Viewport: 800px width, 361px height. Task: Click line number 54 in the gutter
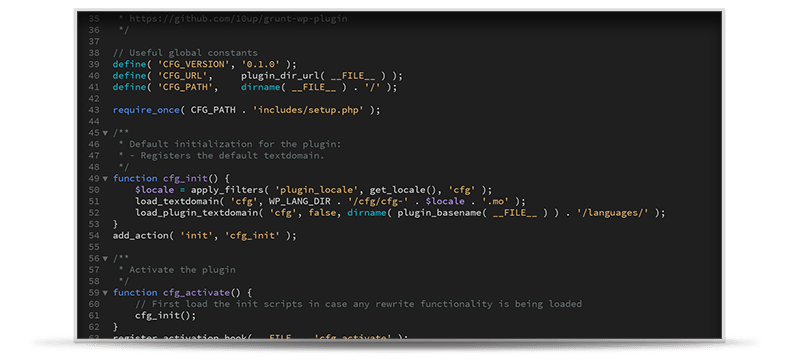[x=94, y=236]
